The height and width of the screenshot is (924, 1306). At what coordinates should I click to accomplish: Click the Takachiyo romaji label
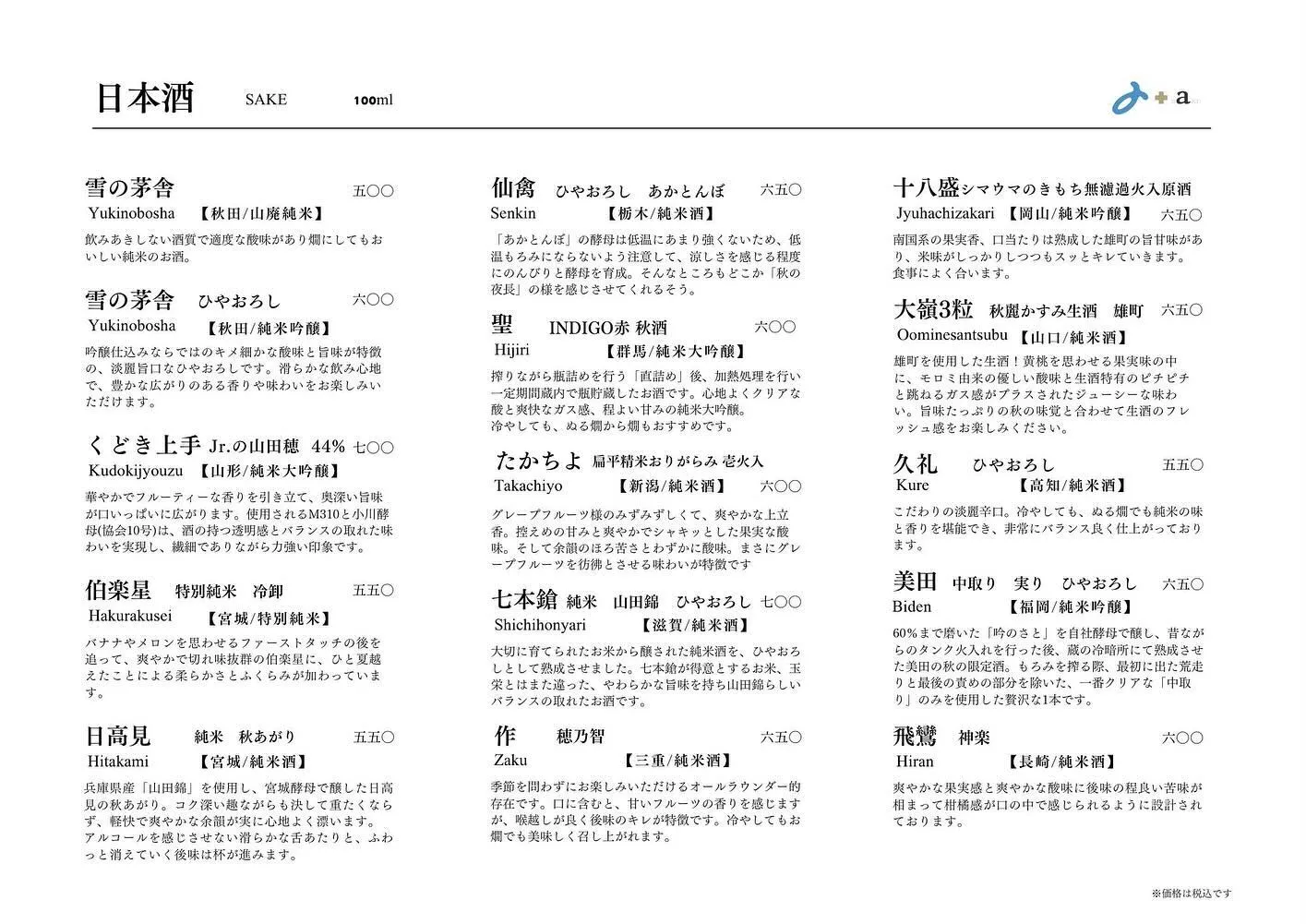click(x=528, y=486)
